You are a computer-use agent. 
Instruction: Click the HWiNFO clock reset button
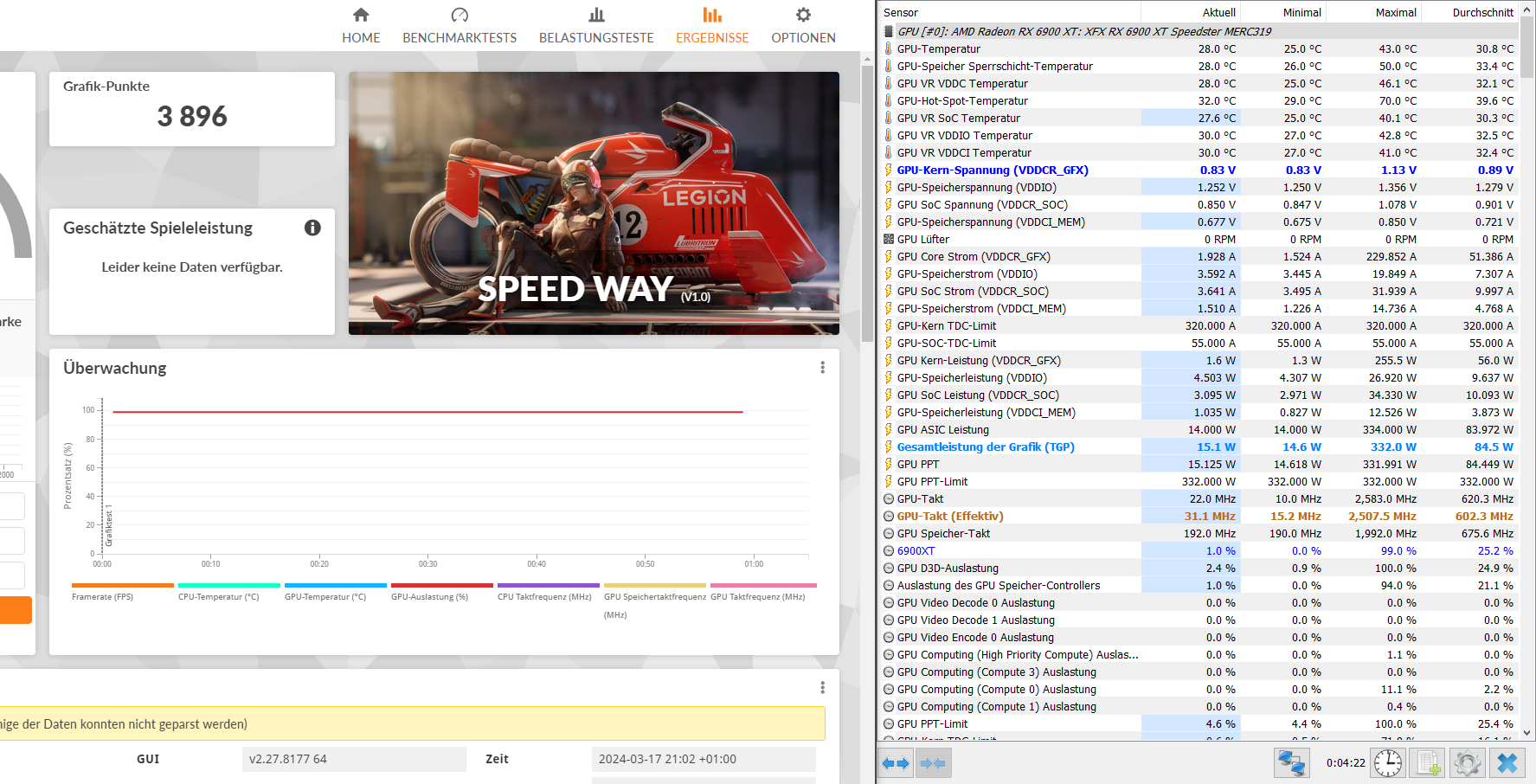click(x=1388, y=763)
